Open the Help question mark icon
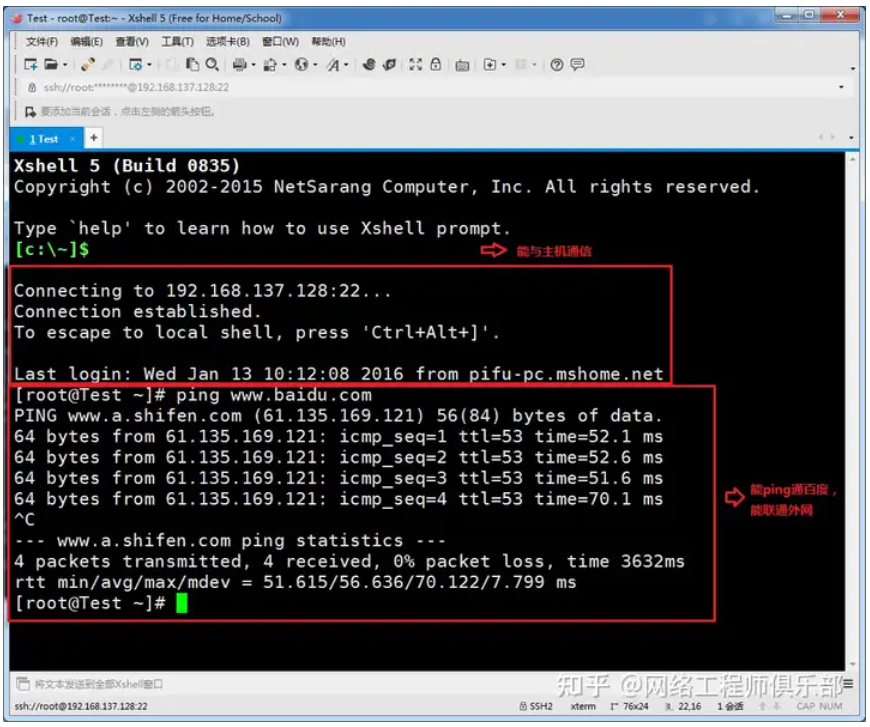Viewport: 870px width, 727px height. (557, 65)
